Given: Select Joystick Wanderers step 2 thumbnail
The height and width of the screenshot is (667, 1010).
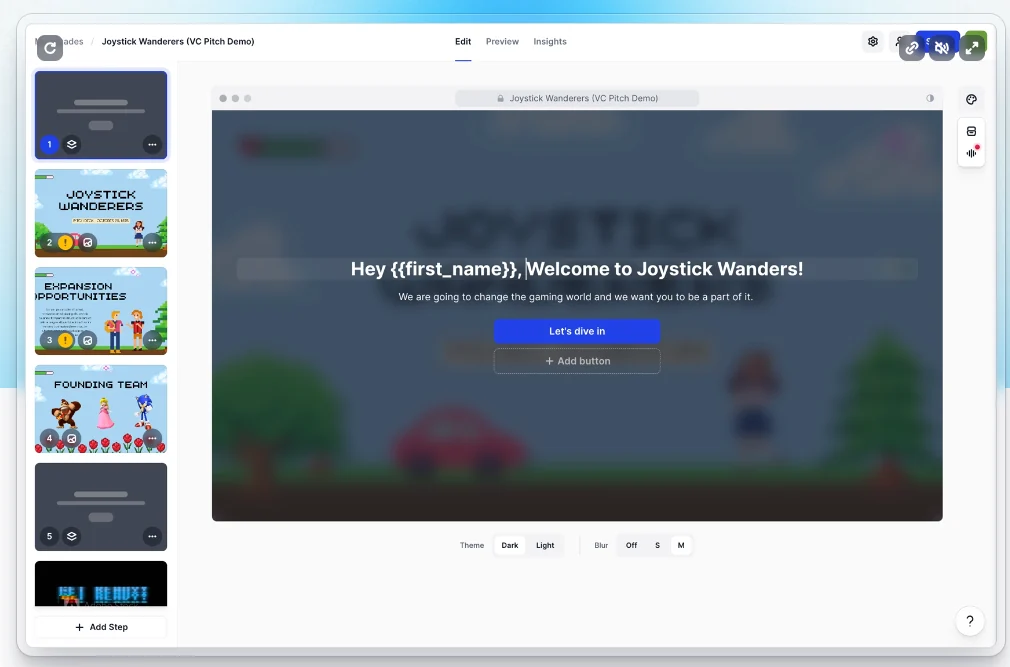Looking at the screenshot, I should [101, 213].
